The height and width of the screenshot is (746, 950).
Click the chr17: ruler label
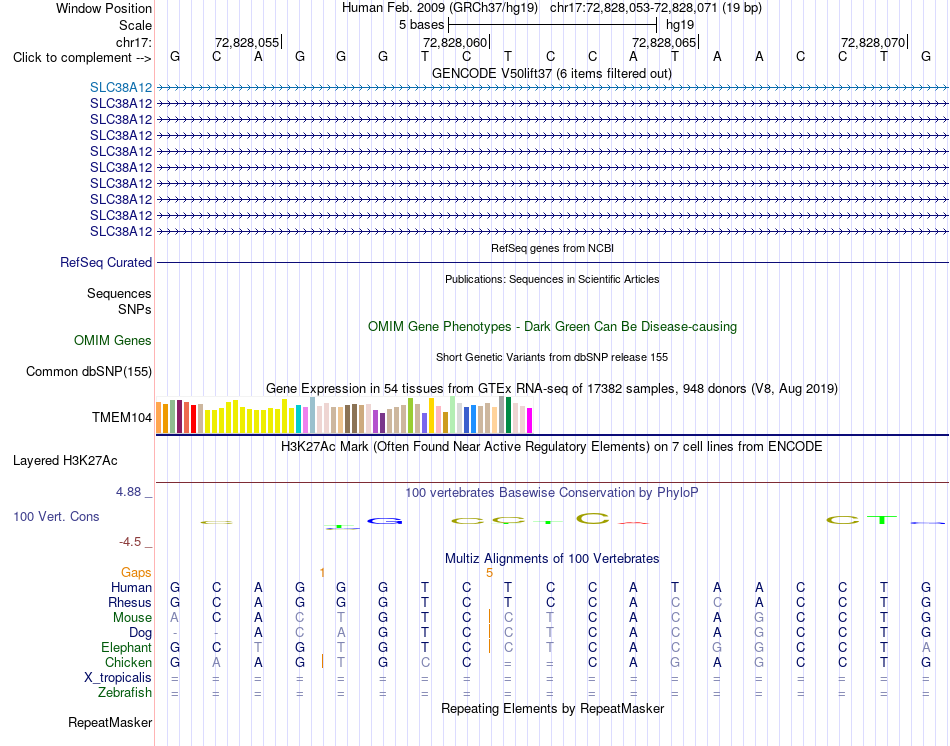click(x=133, y=42)
